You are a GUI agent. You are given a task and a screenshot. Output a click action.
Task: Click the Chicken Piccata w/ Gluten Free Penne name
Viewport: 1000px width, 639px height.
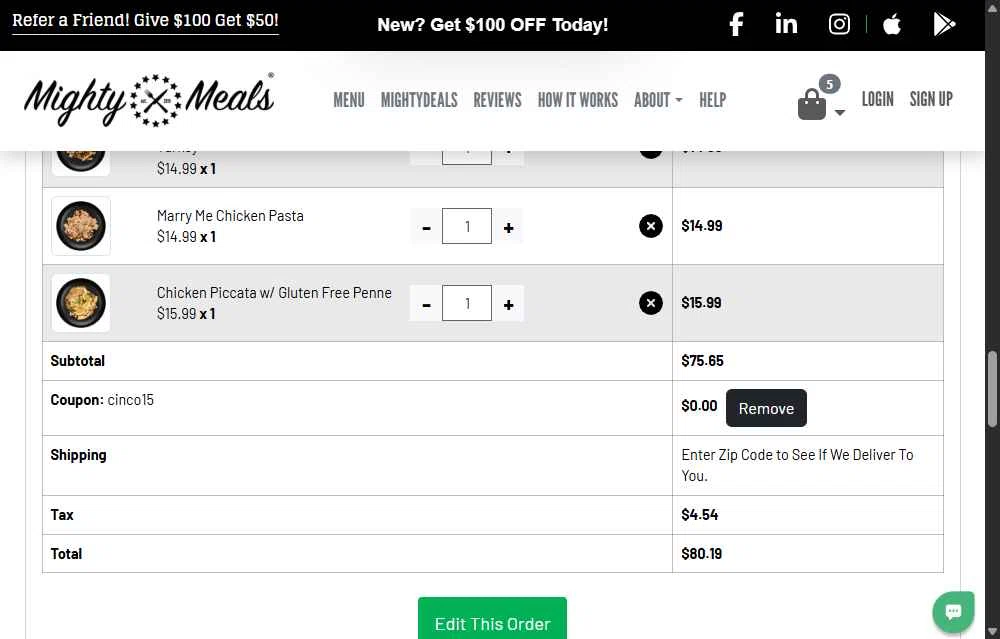[x=274, y=293]
